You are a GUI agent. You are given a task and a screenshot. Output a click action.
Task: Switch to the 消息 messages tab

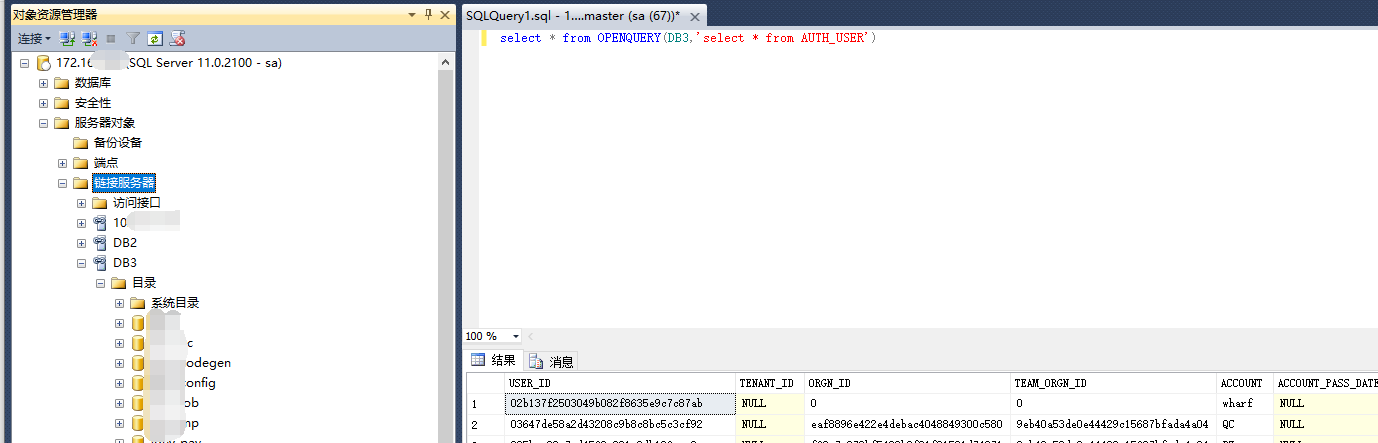pyautogui.click(x=551, y=361)
